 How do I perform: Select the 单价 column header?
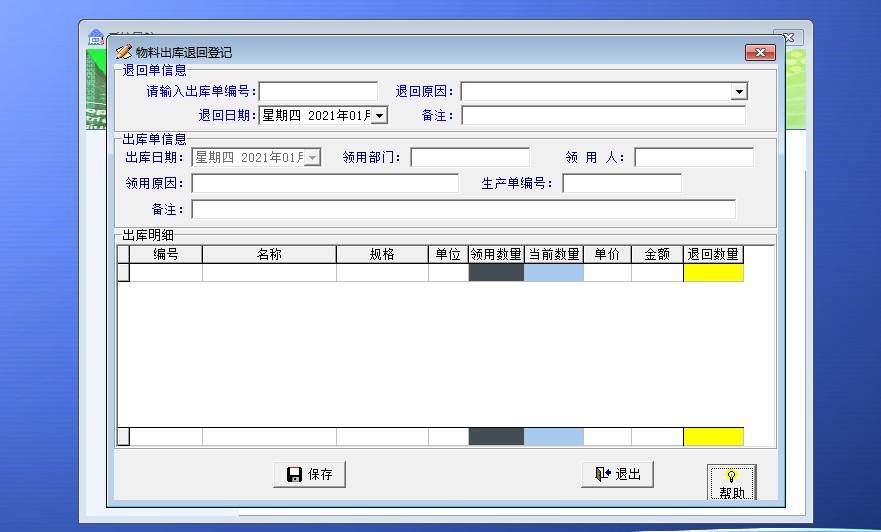[607, 254]
